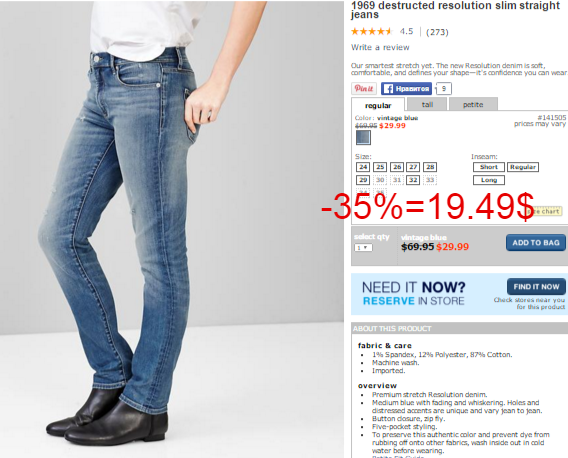The height and width of the screenshot is (458, 568).
Task: Choose size 27
Action: (413, 167)
